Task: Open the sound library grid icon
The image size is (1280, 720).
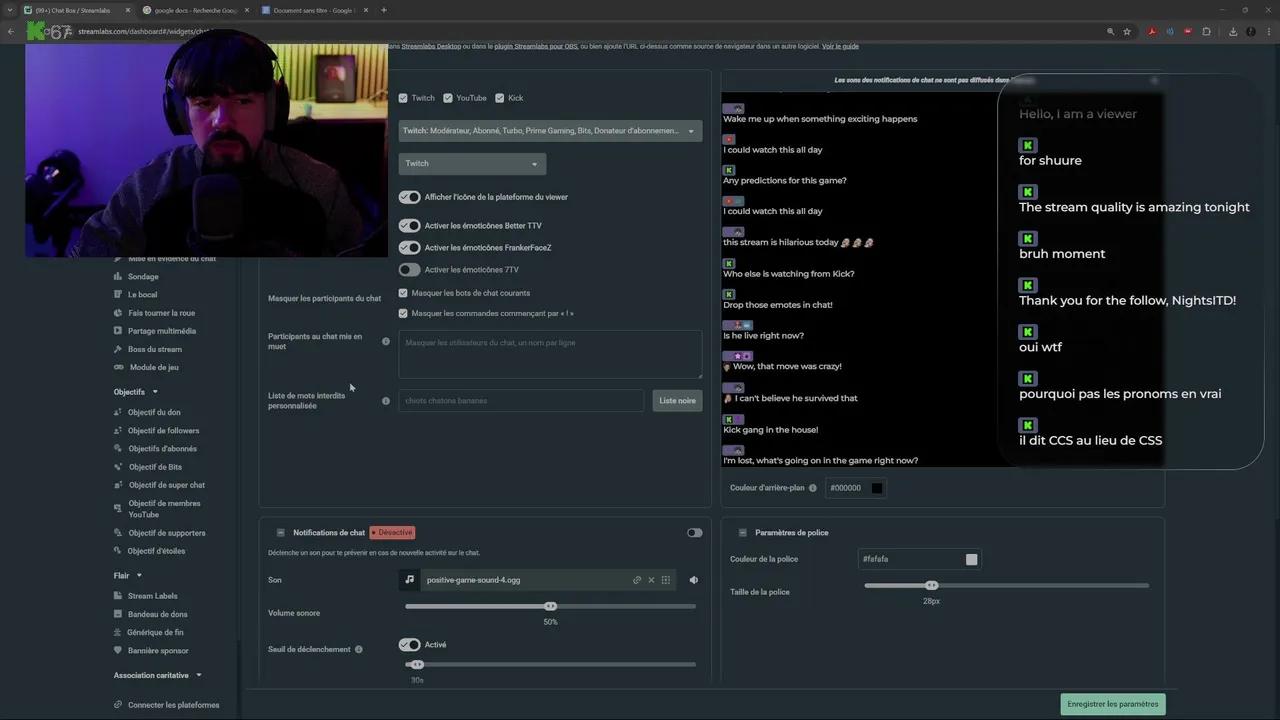Action: (x=666, y=580)
